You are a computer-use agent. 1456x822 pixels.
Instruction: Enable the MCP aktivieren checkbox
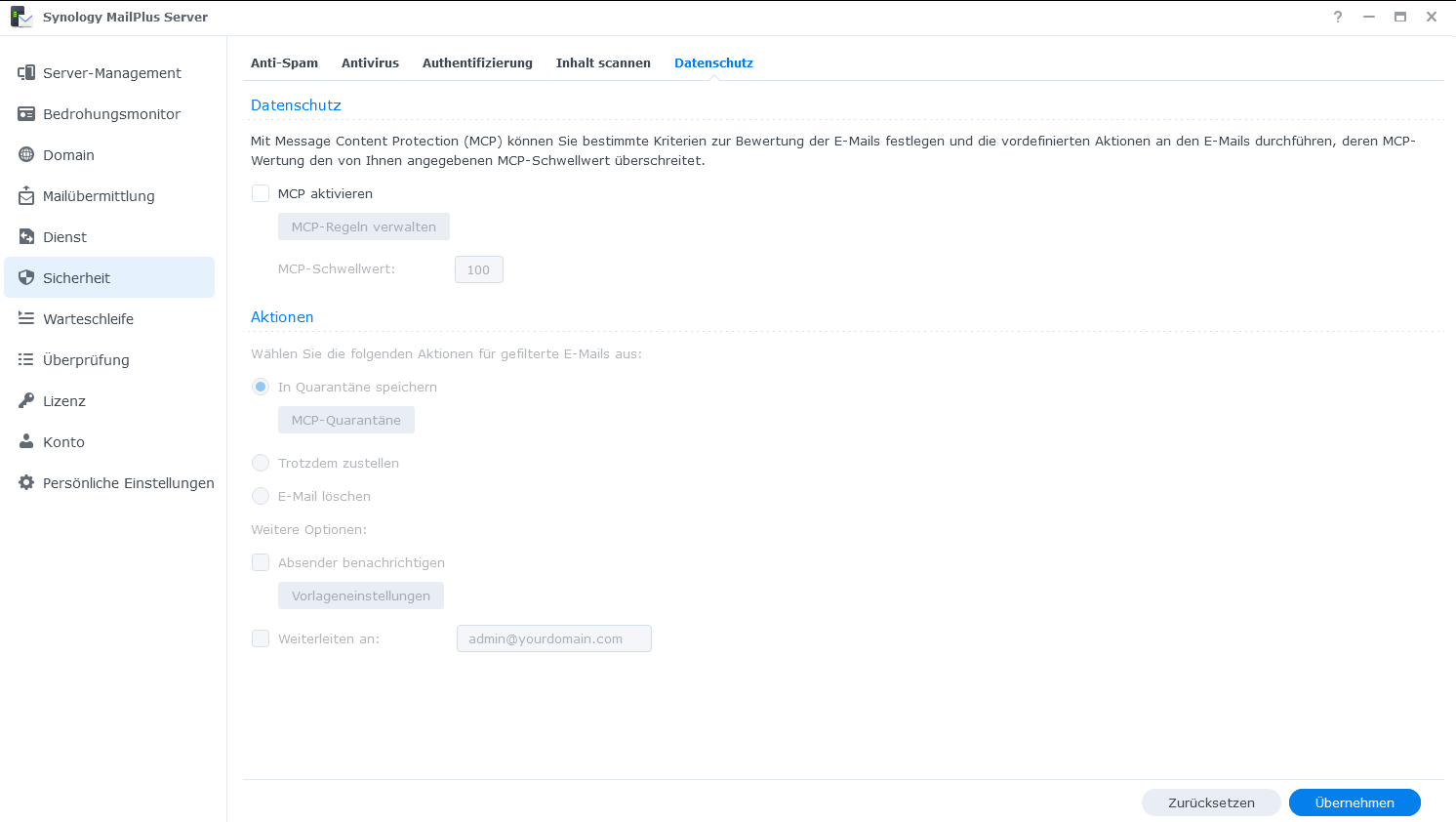(x=261, y=193)
